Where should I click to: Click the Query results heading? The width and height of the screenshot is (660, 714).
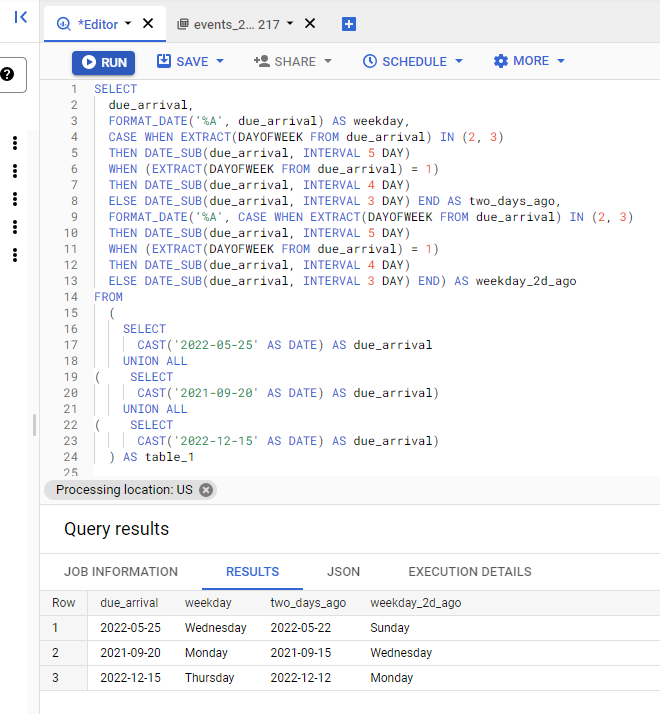point(117,529)
